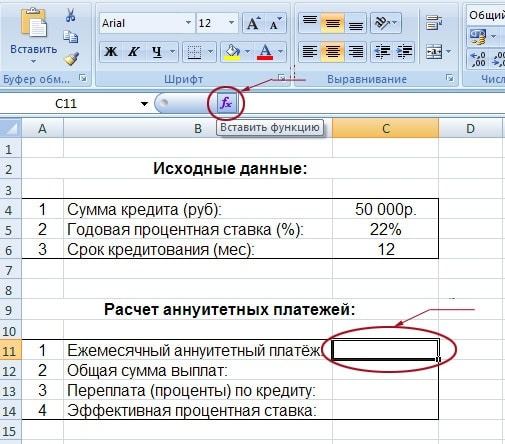
Task: Select column D header
Action: 470,128
